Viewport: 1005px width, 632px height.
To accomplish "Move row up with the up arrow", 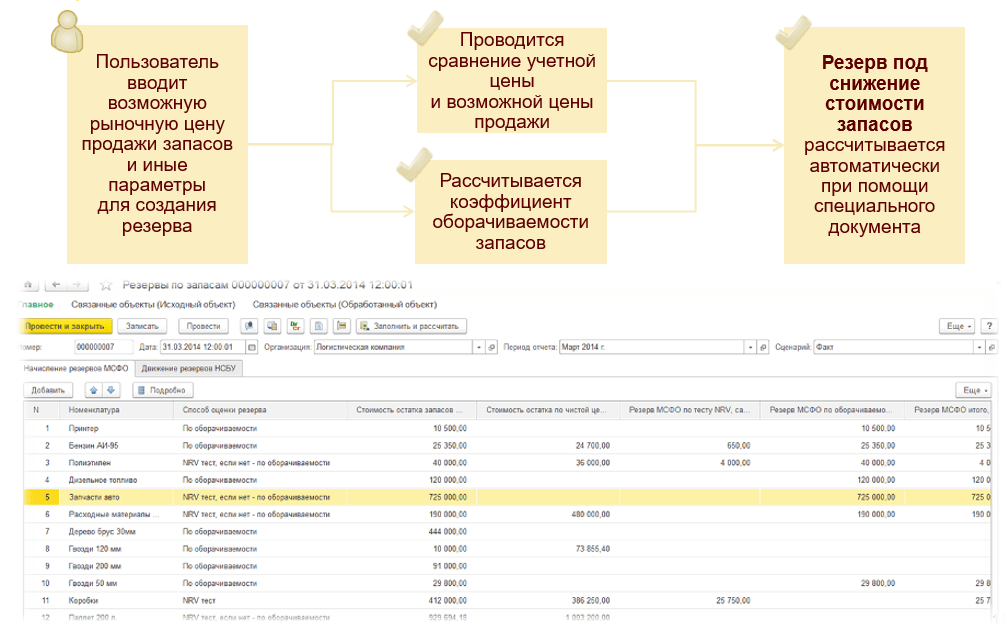I will (94, 390).
